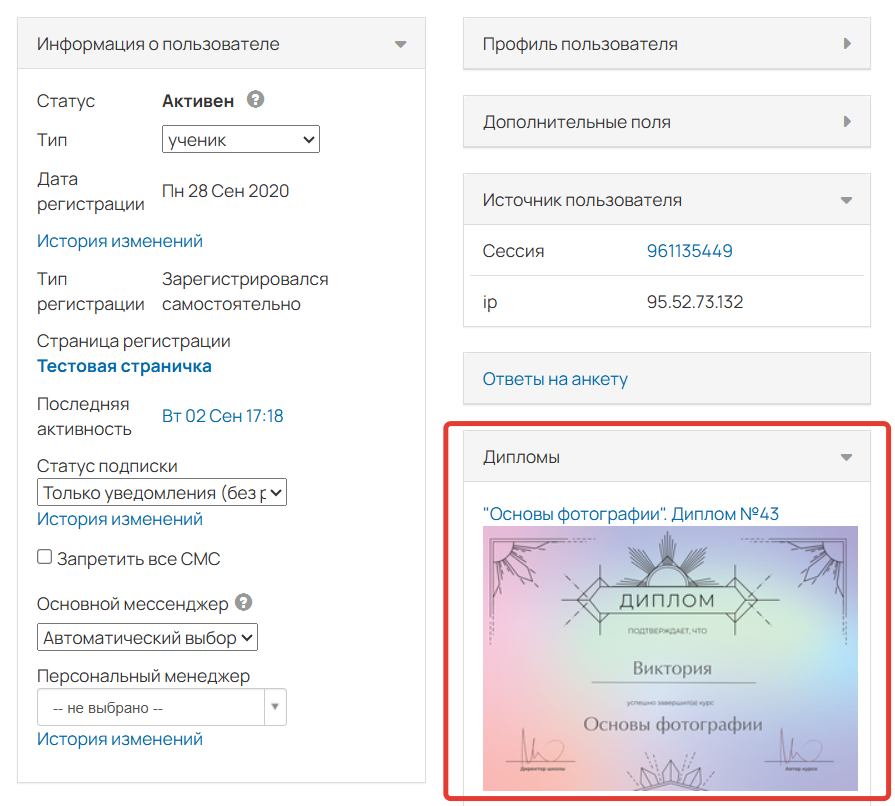Open the Персональный менеджер selector arrow
The image size is (895, 806).
pos(276,707)
